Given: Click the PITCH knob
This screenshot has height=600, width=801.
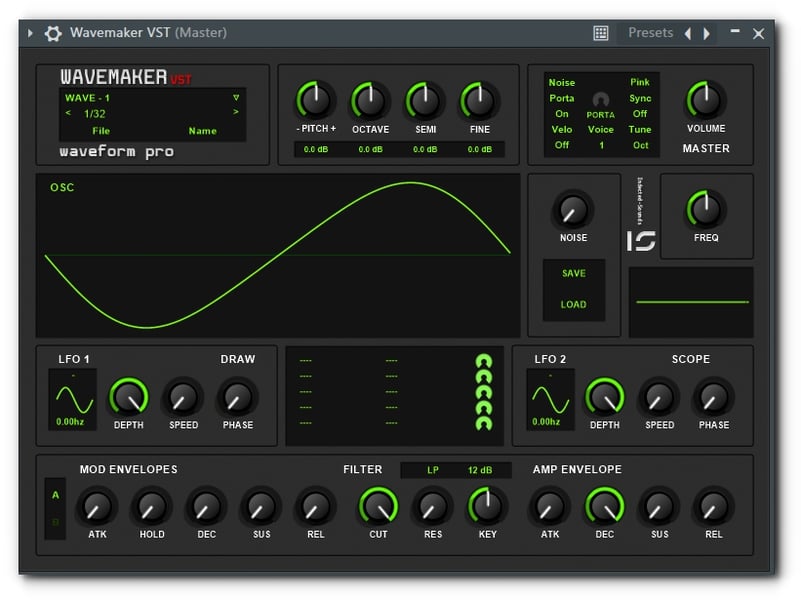Looking at the screenshot, I should [315, 100].
